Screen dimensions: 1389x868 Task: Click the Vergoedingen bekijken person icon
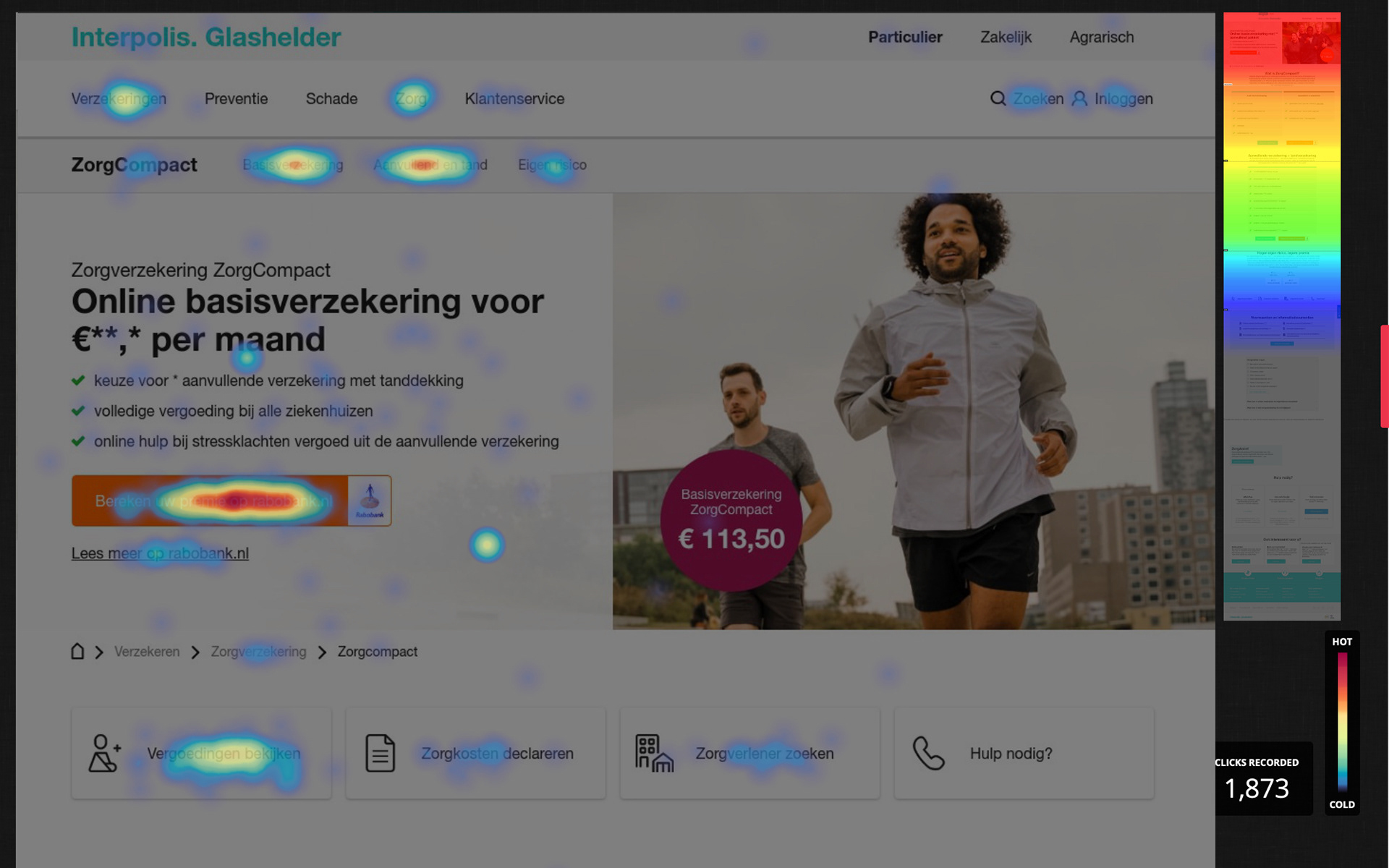104,753
